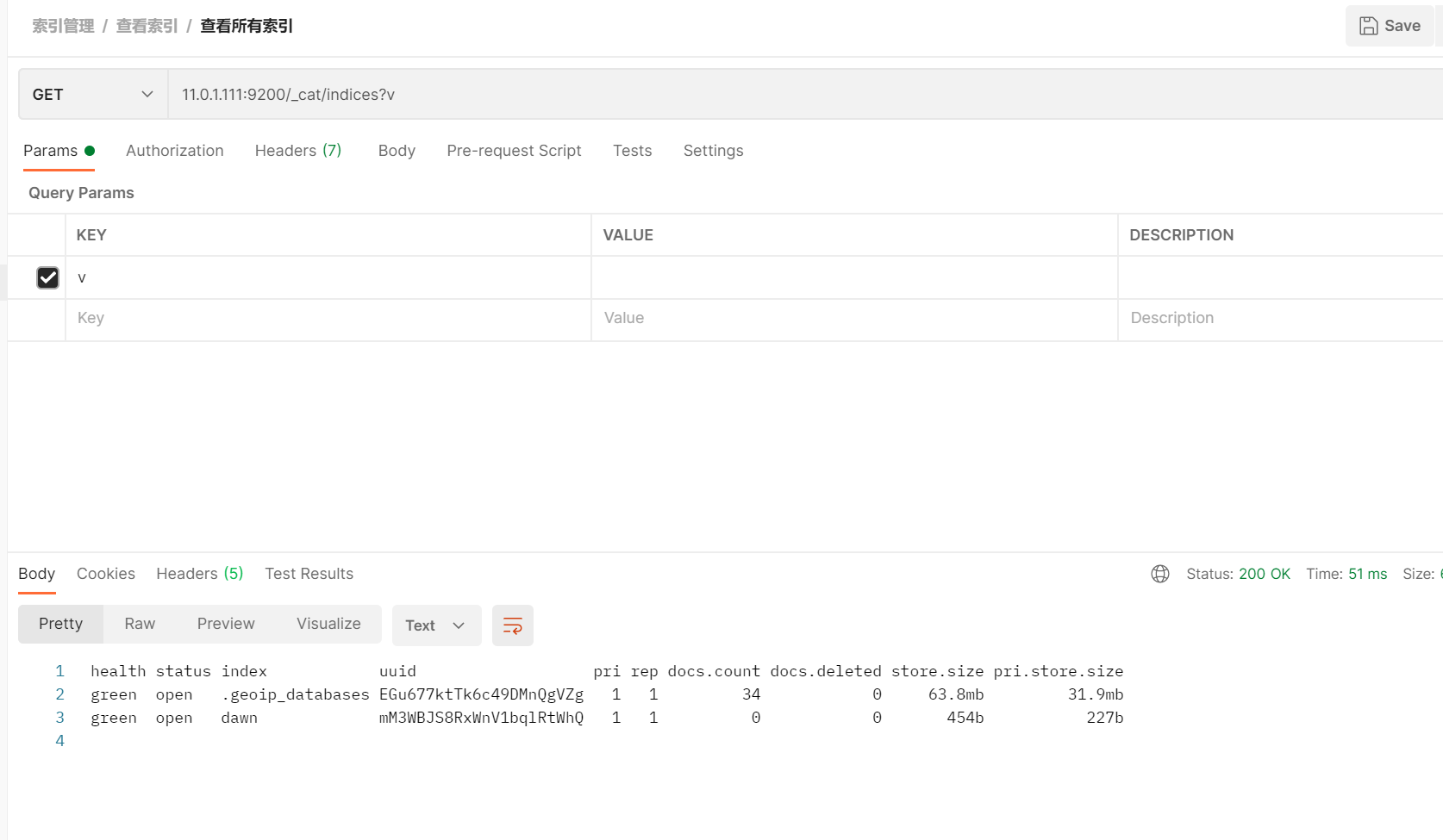1443x840 pixels.
Task: Open the Pre-request Script tab
Action: point(514,151)
